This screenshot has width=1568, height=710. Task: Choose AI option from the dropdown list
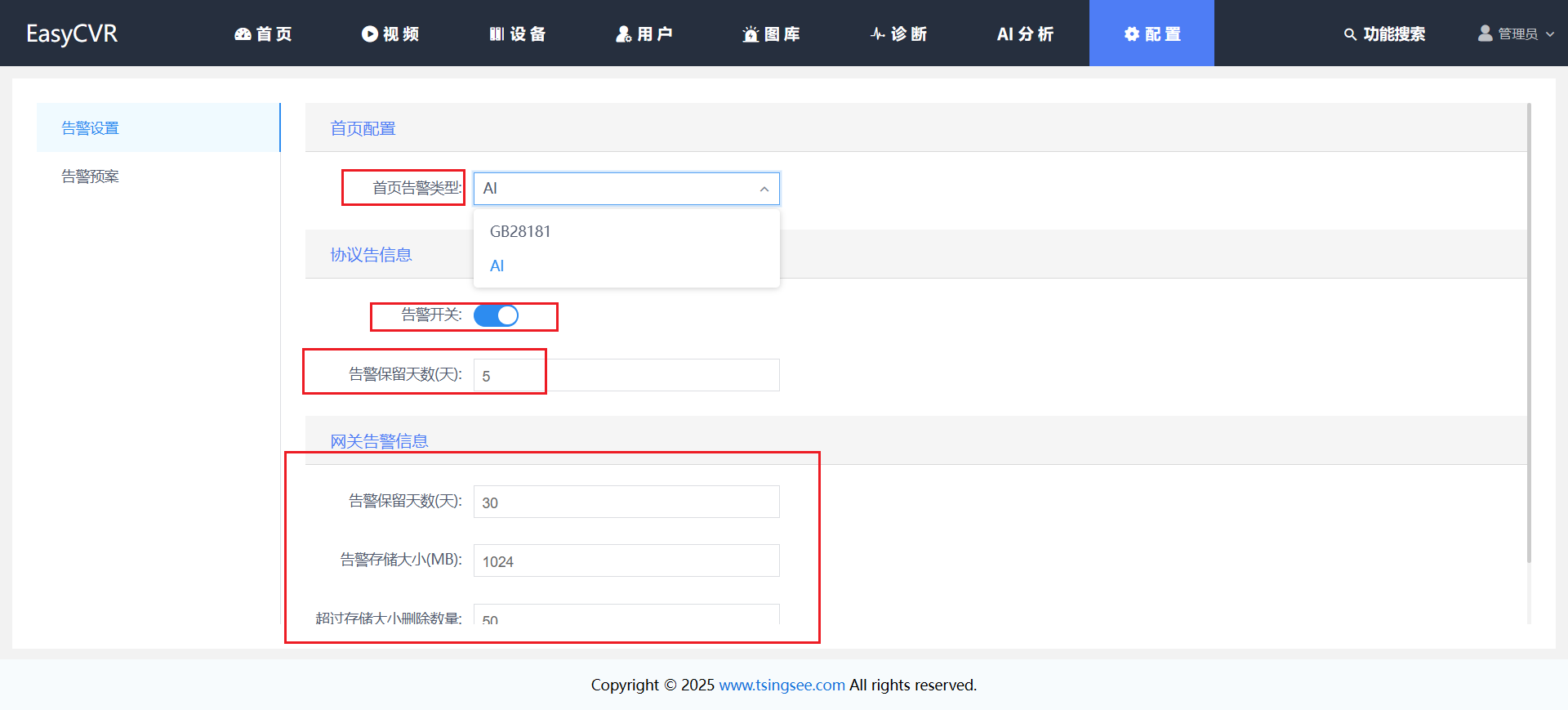tap(626, 266)
